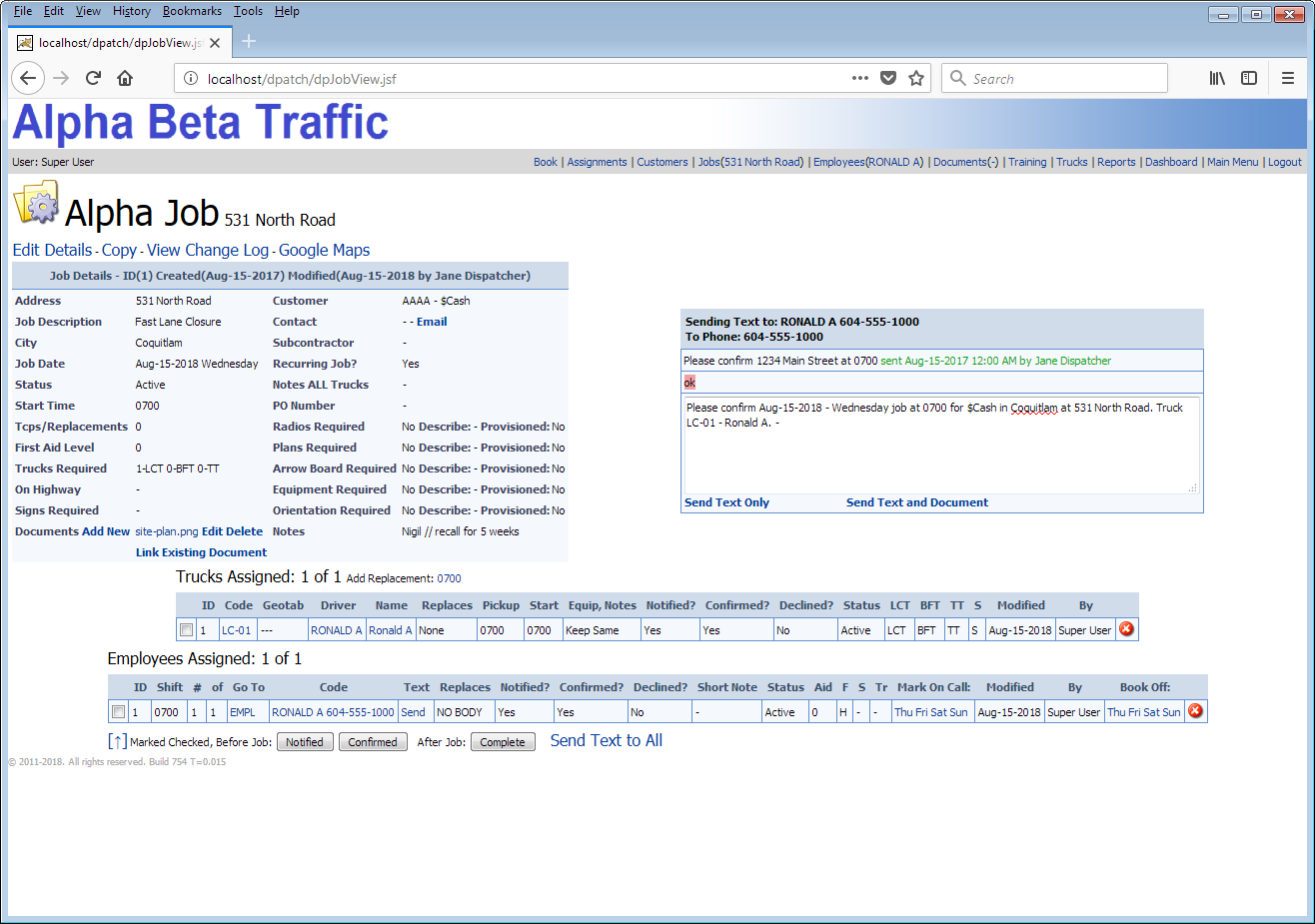Click Documents Add New link
Viewport: 1315px width, 924px height.
coord(106,531)
